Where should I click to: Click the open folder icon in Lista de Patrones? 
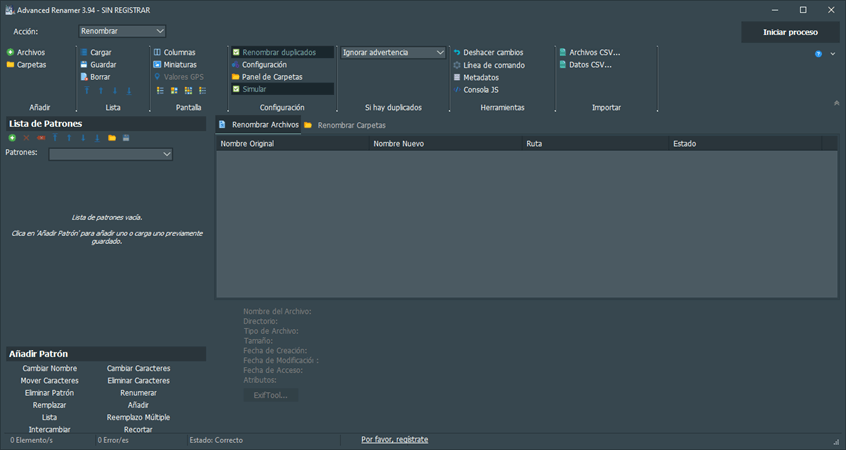tap(112, 138)
